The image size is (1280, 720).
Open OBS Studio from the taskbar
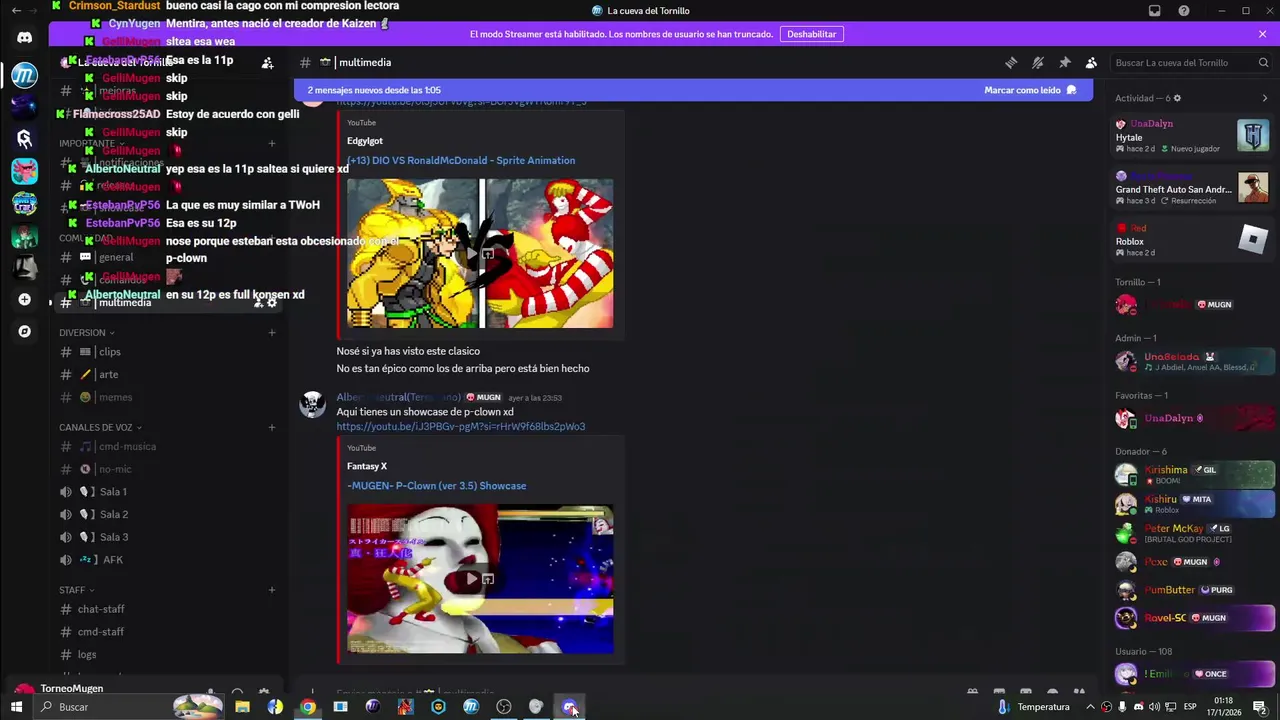pos(504,707)
